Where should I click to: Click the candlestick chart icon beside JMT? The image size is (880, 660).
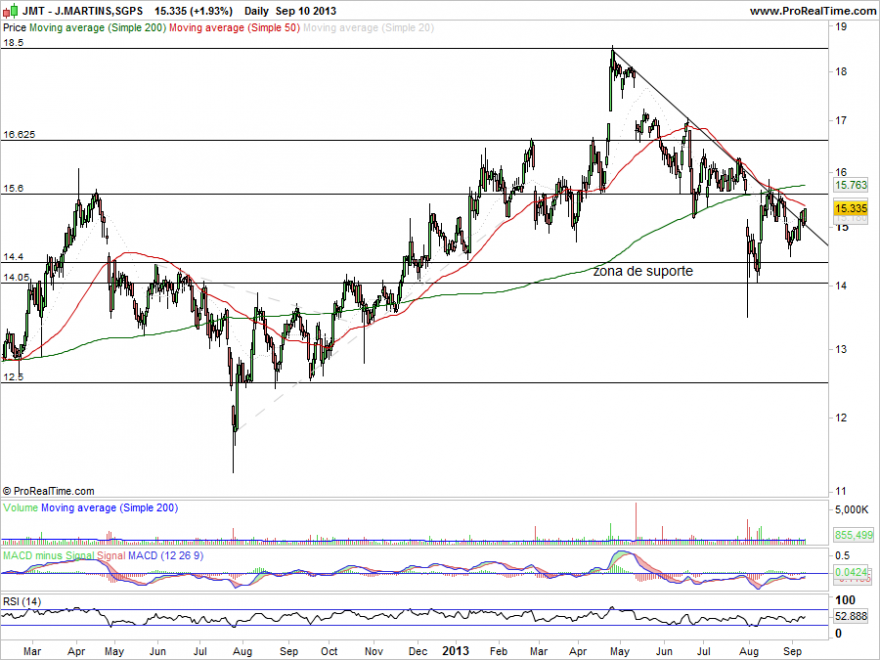click(10, 10)
